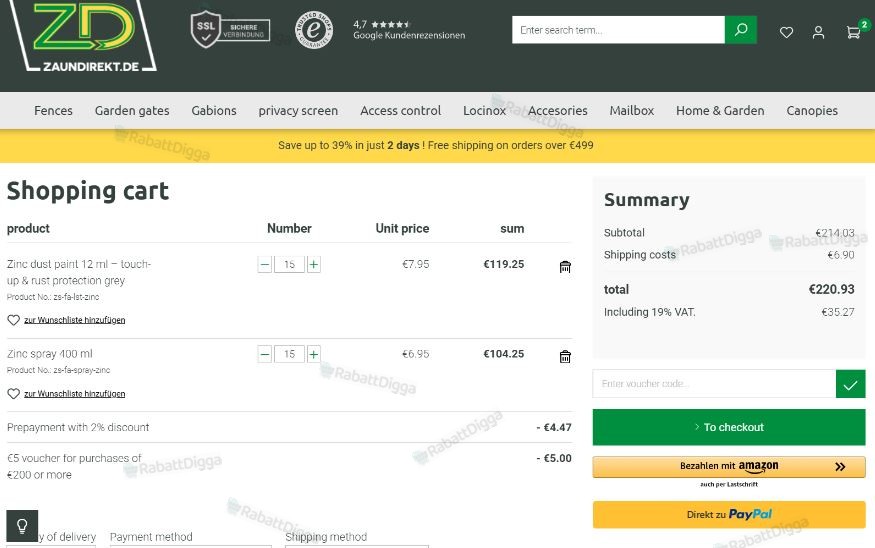Select the €119.25 sum value
The image size is (875, 548).
[x=503, y=264]
